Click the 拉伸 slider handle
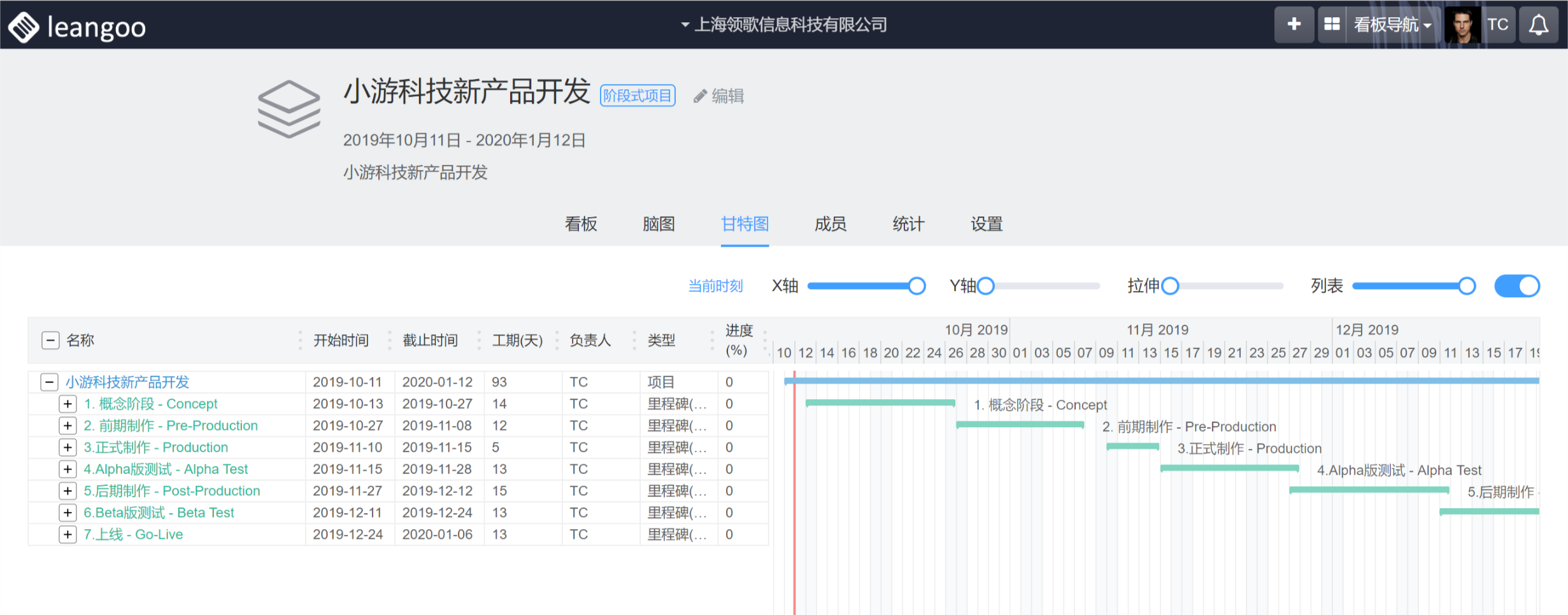This screenshot has width=1568, height=615. (x=1170, y=286)
